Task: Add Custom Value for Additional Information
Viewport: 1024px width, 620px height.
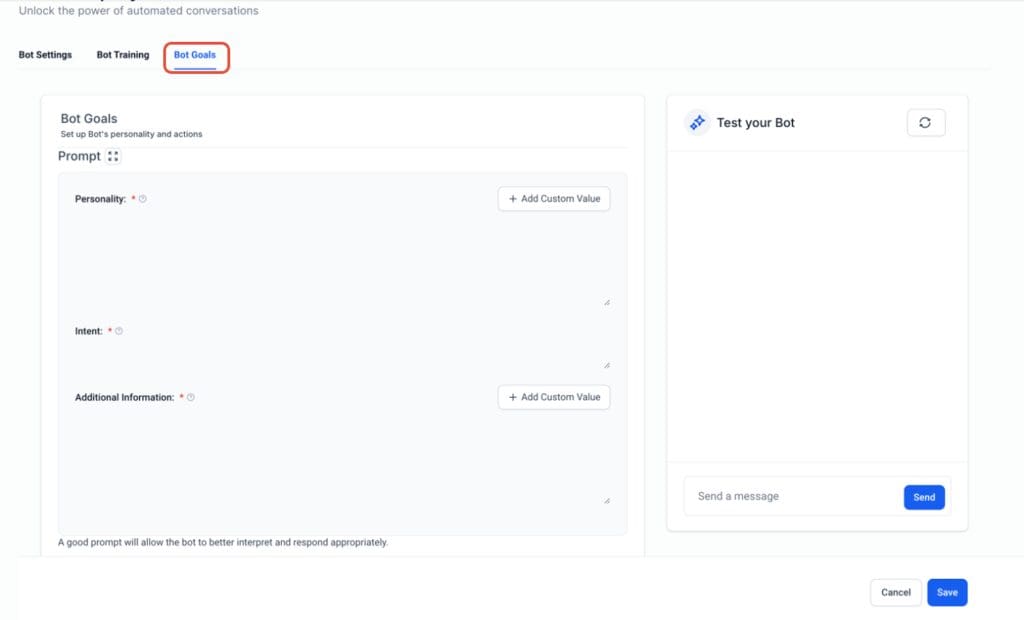Action: pos(553,397)
